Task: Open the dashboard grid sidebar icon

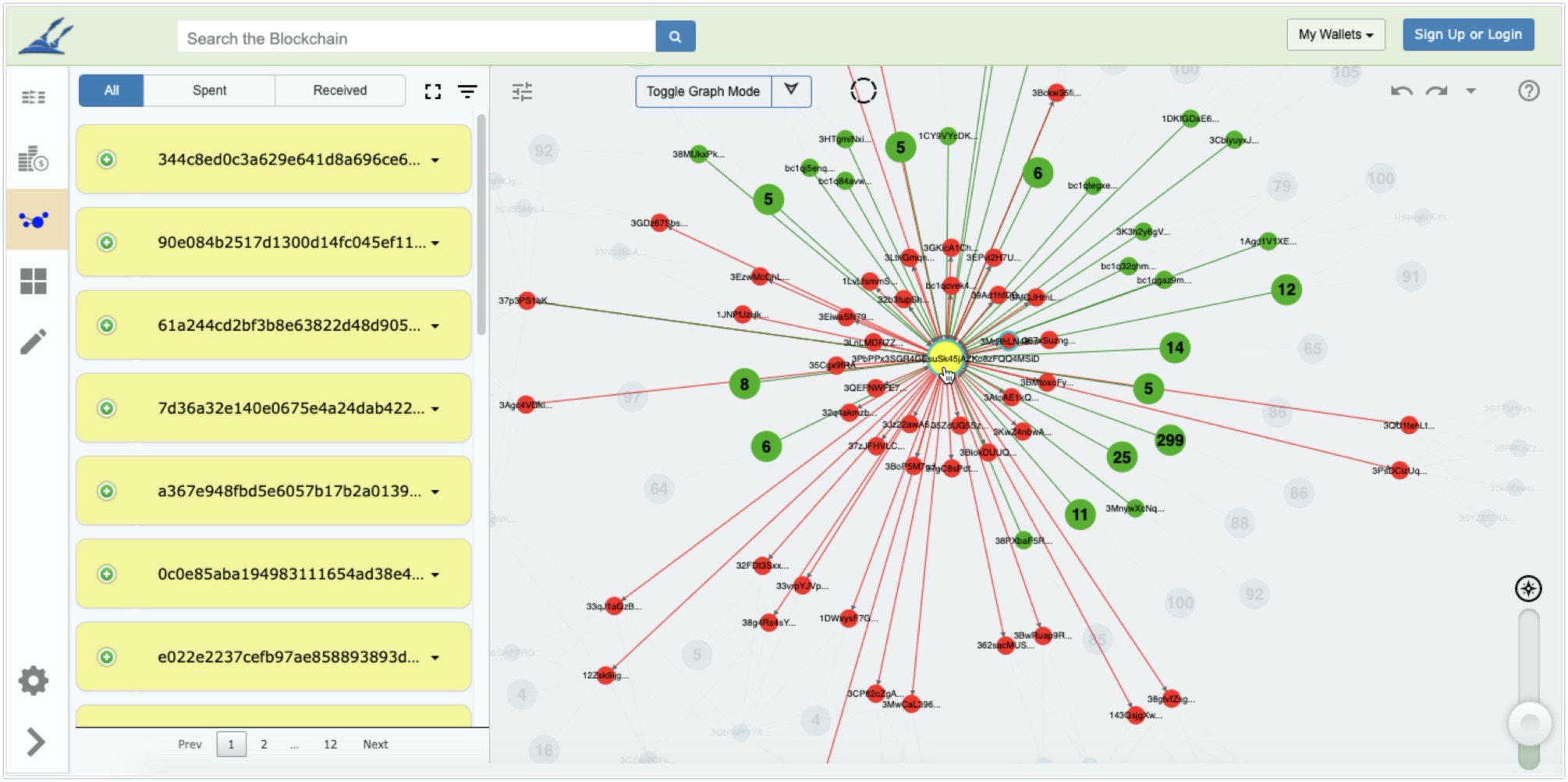Action: click(34, 281)
